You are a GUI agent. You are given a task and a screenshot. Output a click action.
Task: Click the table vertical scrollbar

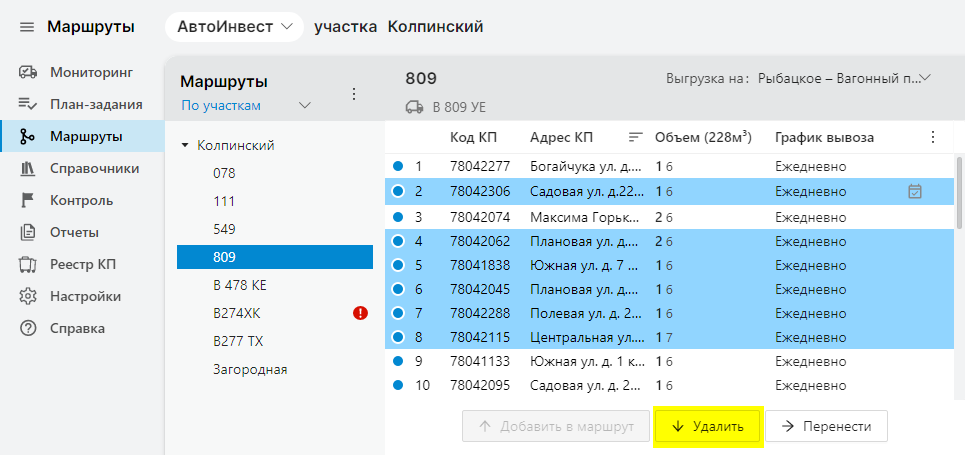[x=959, y=200]
